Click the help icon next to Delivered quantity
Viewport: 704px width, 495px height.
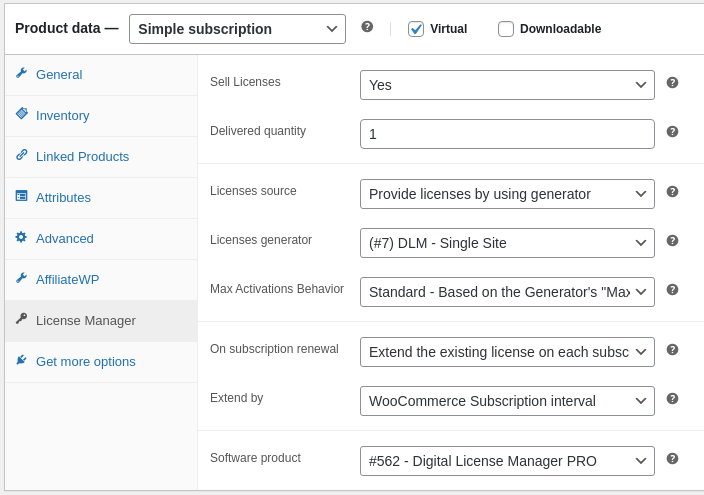coord(672,132)
